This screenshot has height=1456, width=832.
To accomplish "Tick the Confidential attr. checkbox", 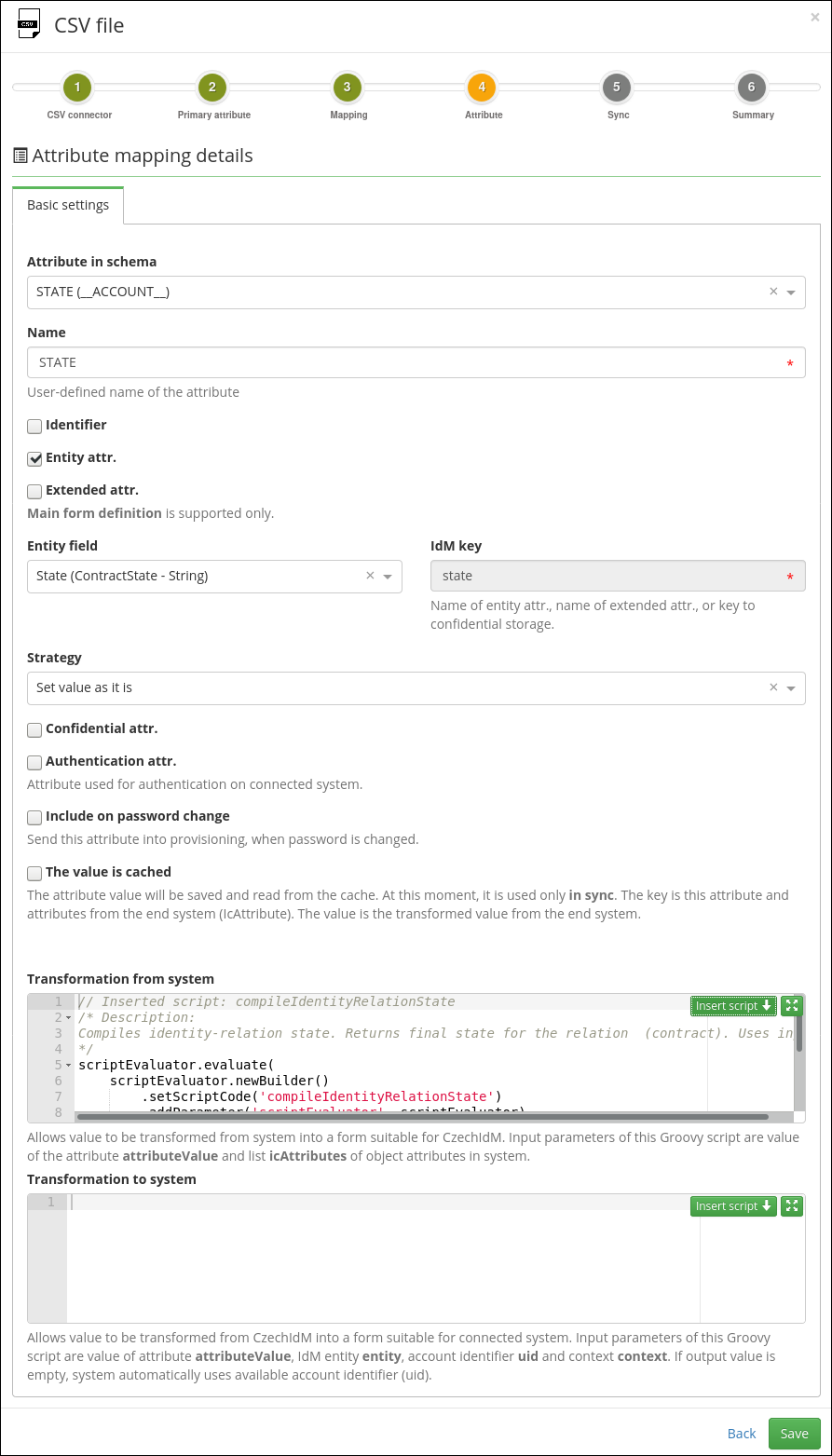I will [x=34, y=729].
